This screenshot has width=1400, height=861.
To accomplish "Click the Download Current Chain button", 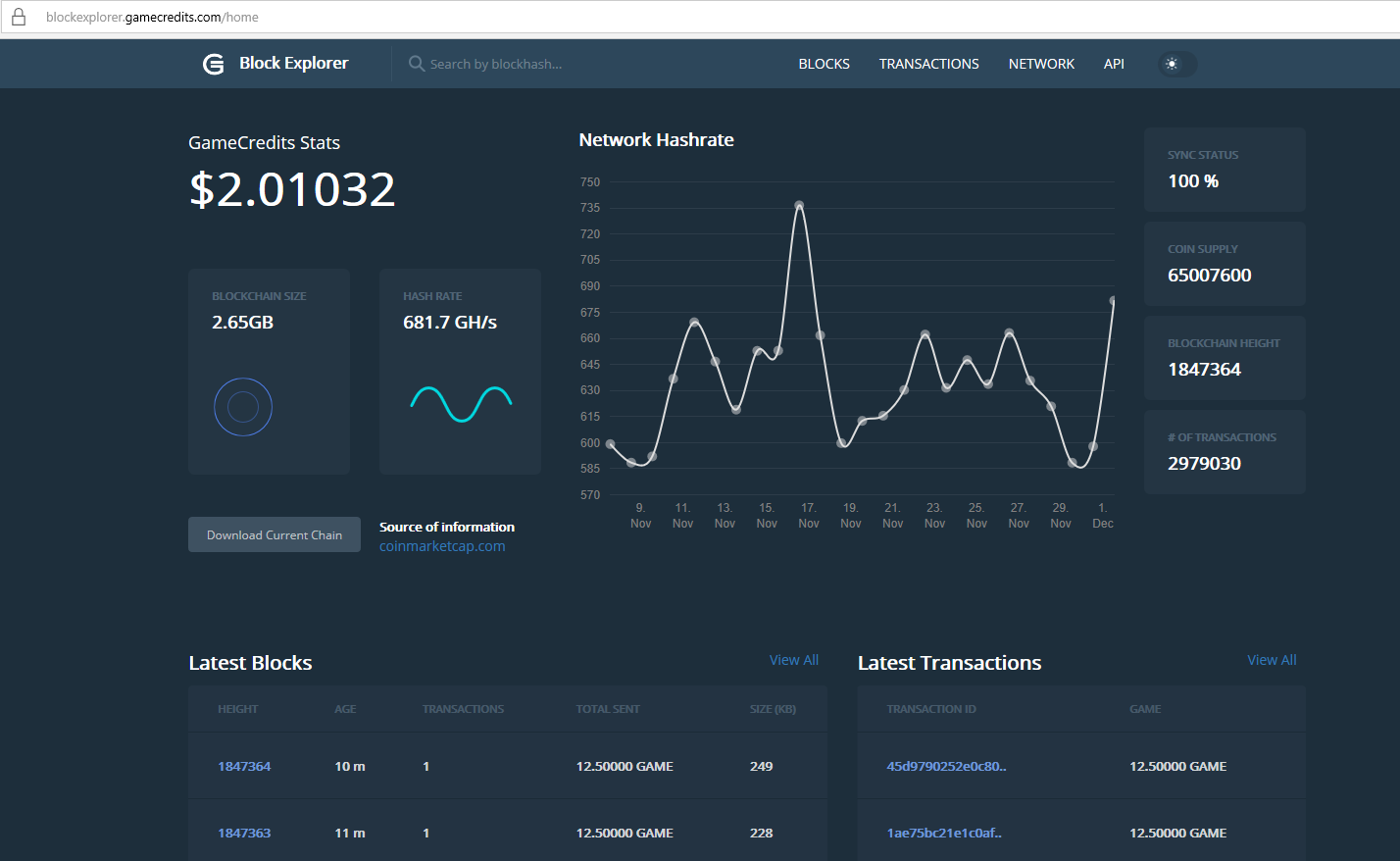I will coord(275,534).
